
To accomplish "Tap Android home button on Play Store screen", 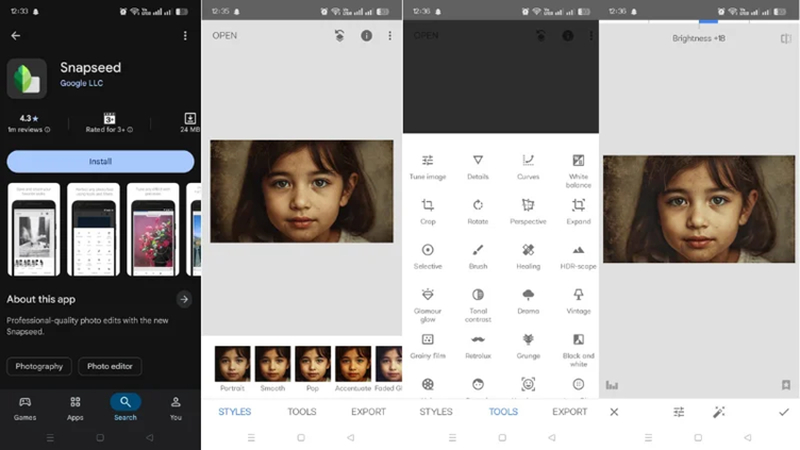I will [x=100, y=438].
